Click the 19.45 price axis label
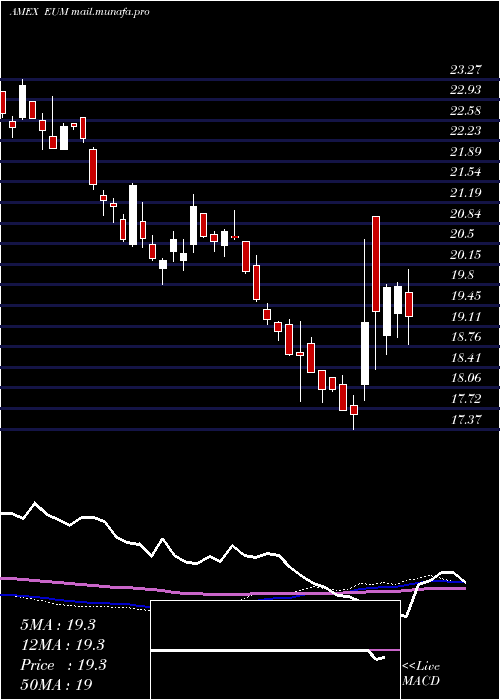This screenshot has height=700, width=500. pos(466,296)
